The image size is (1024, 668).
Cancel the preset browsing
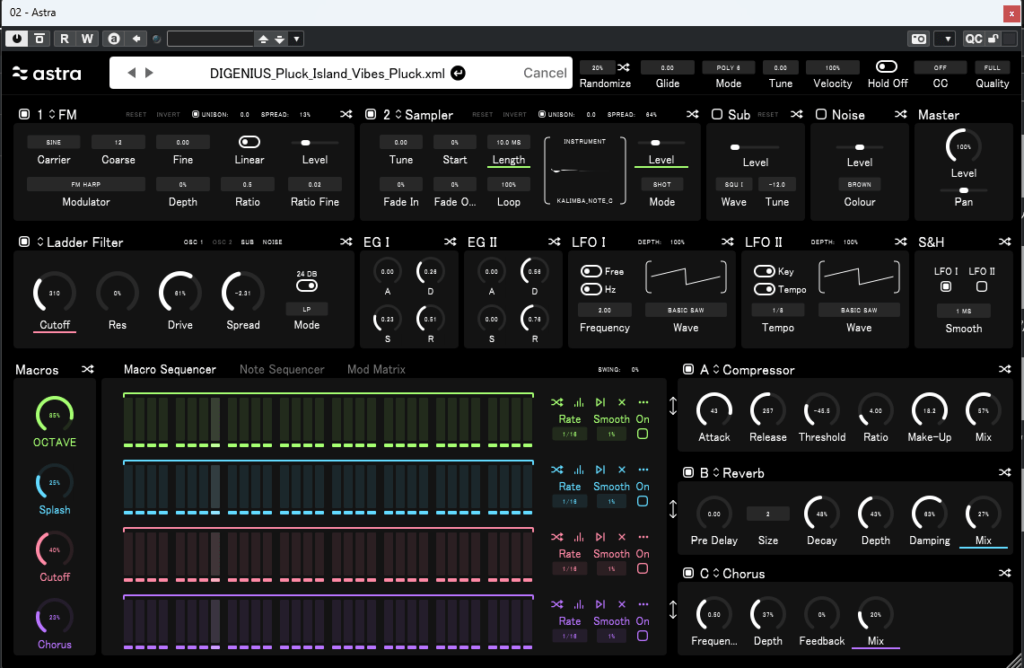(x=545, y=73)
